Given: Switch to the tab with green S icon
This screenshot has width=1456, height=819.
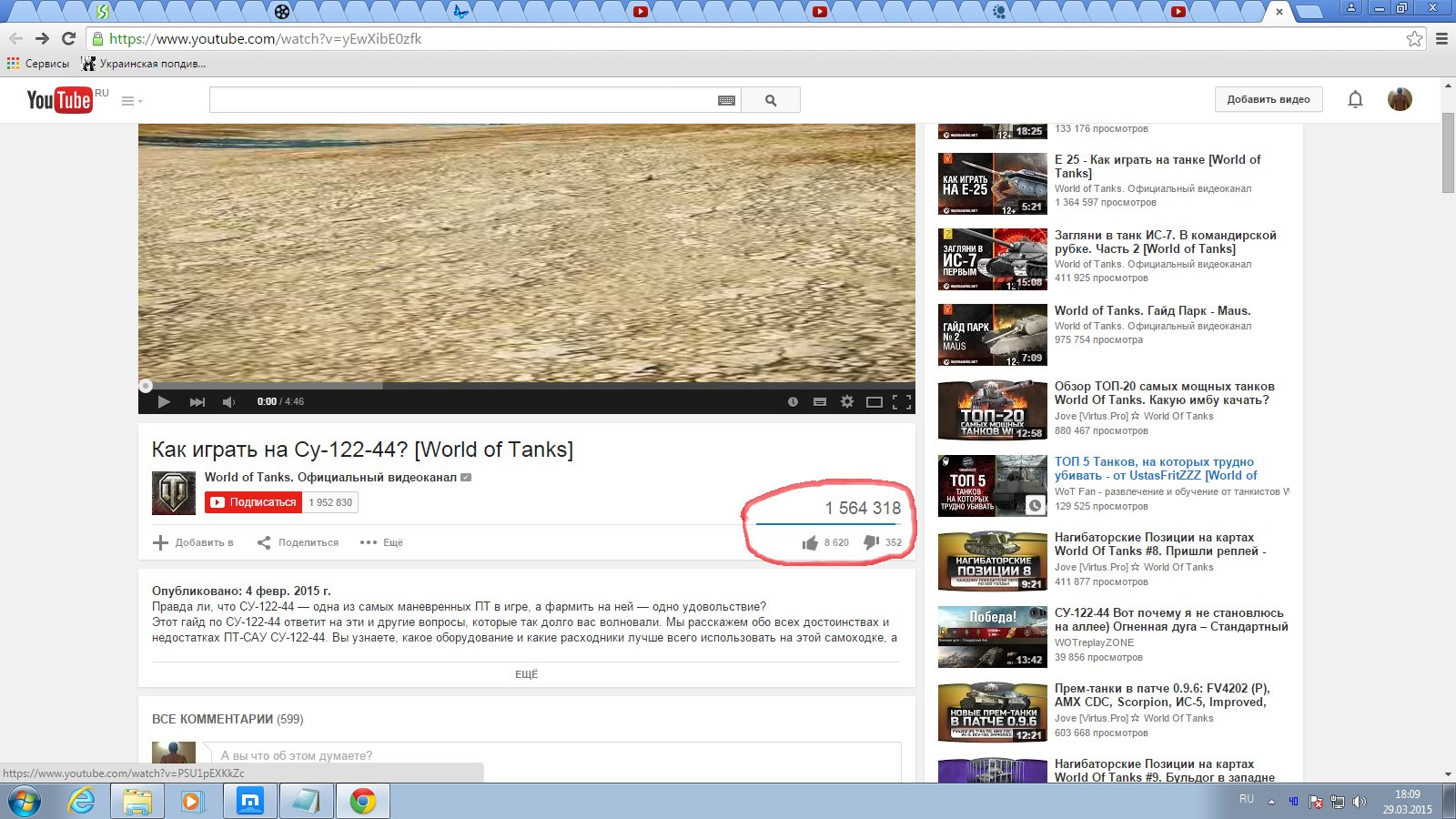Looking at the screenshot, I should [103, 12].
